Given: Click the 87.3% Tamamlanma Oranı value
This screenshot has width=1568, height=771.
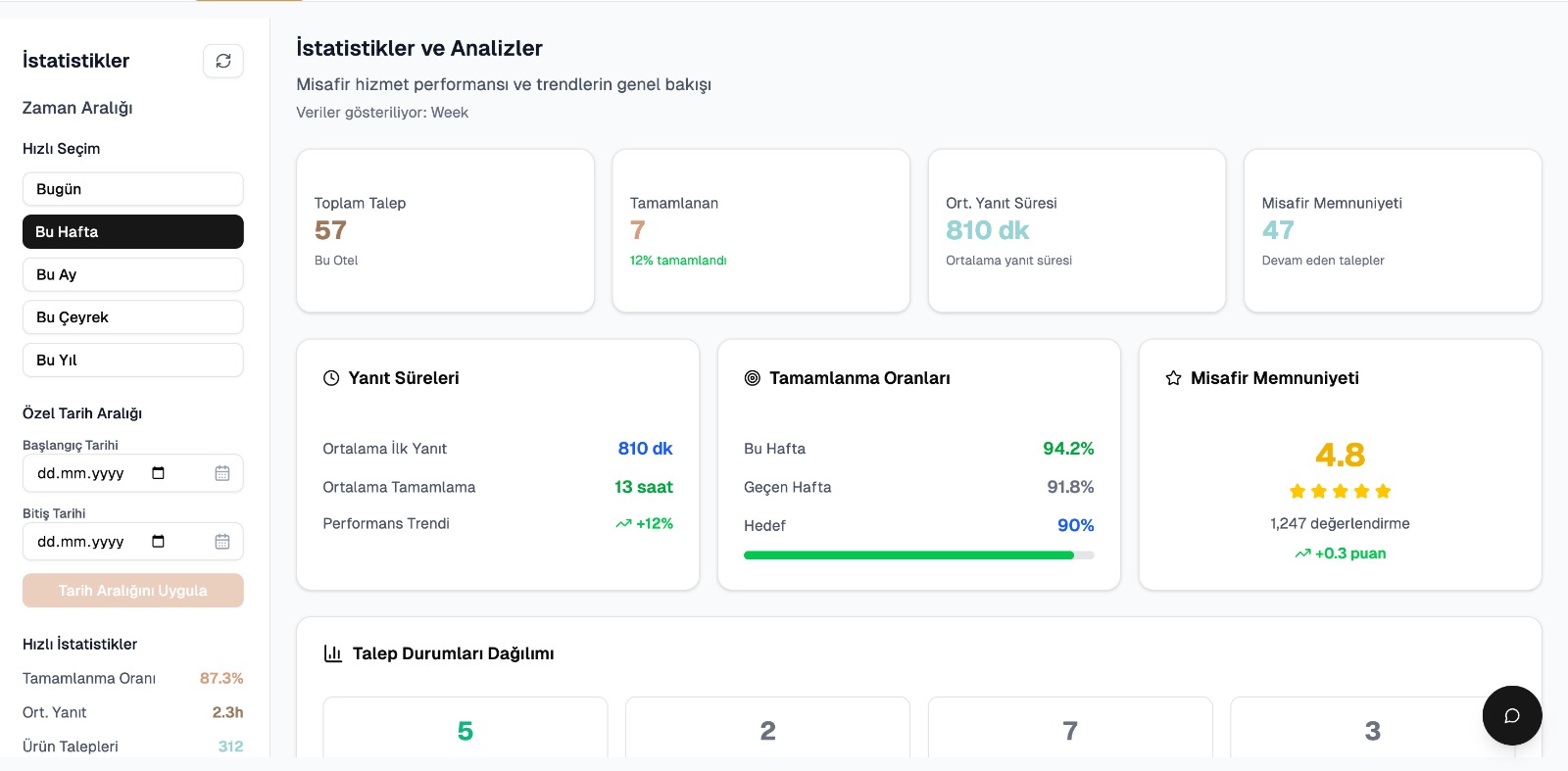Looking at the screenshot, I should tap(221, 678).
